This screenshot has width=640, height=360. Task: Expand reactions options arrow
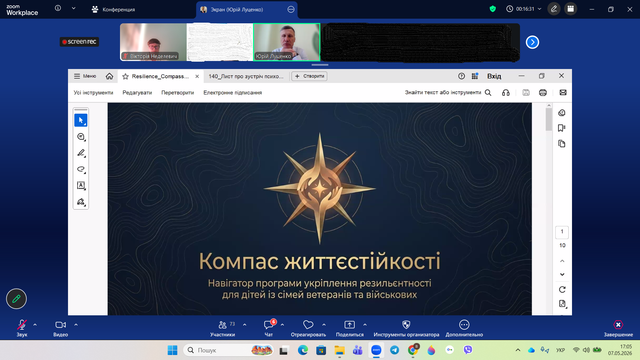(x=324, y=325)
